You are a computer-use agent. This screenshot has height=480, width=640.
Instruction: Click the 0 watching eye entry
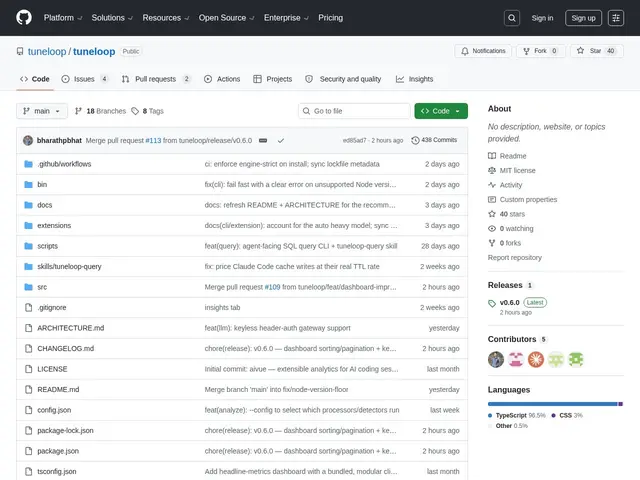pos(511,229)
